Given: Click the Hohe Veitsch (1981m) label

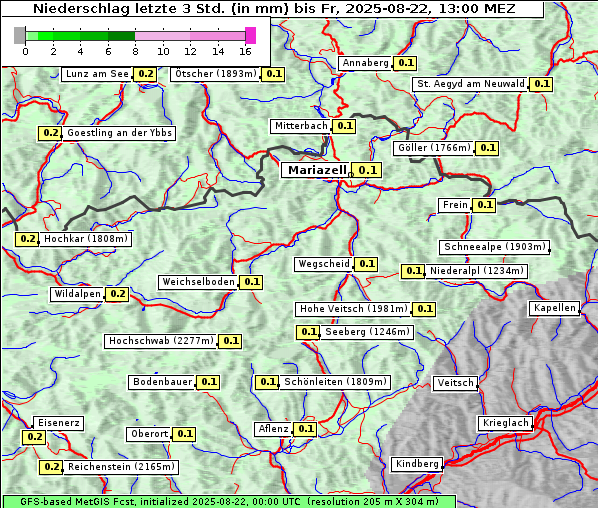Looking at the screenshot, I should click(x=354, y=309).
